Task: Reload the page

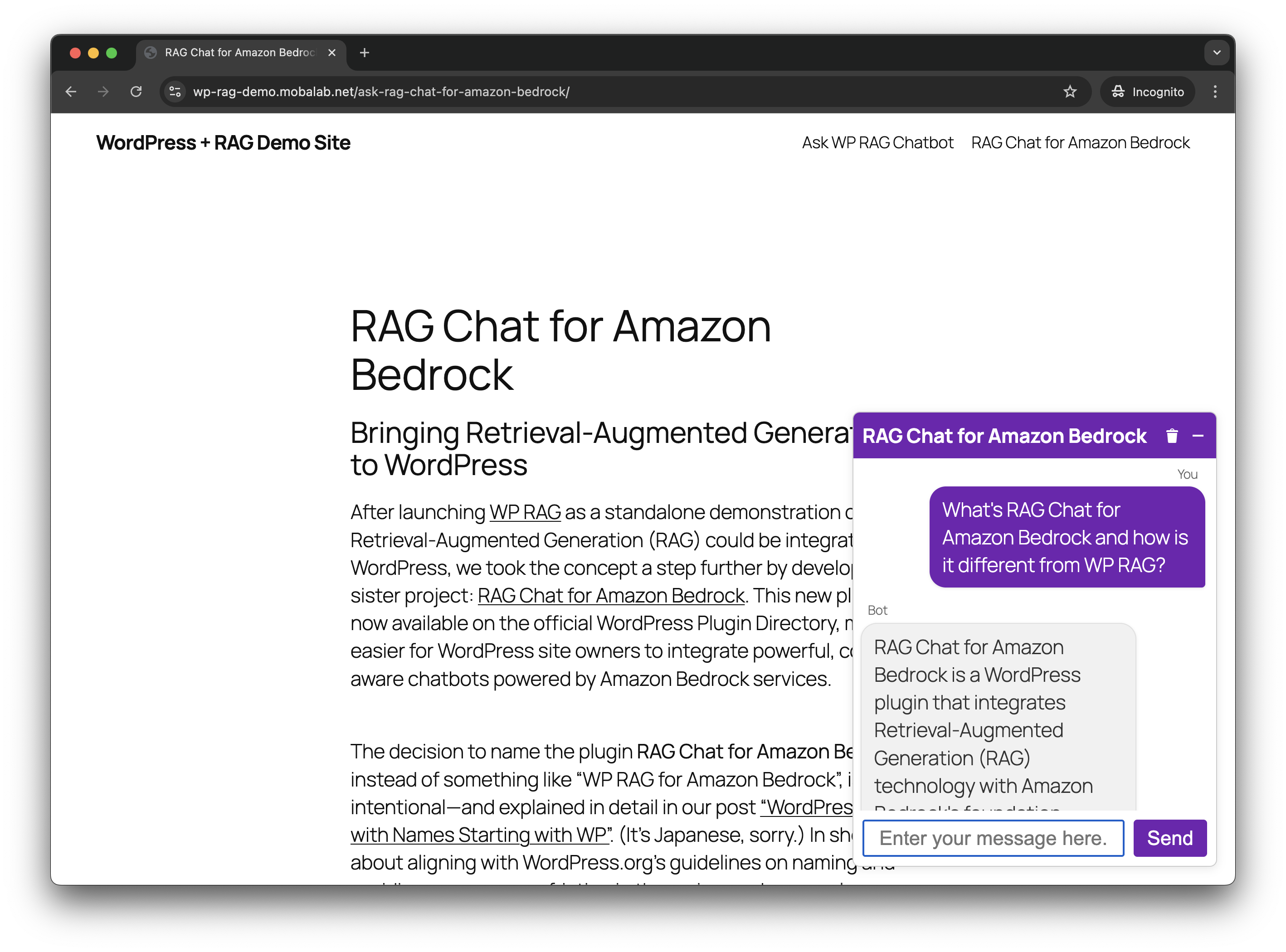Action: pos(136,92)
